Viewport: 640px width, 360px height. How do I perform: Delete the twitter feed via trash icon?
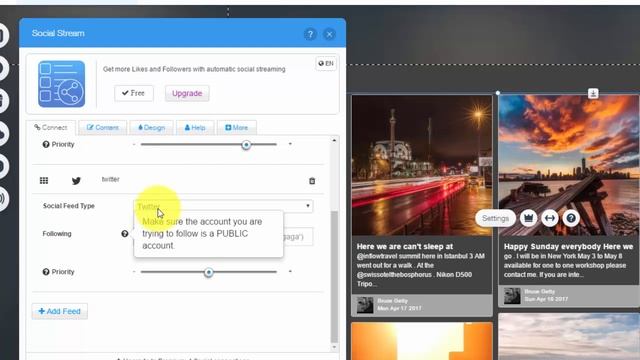(312, 181)
